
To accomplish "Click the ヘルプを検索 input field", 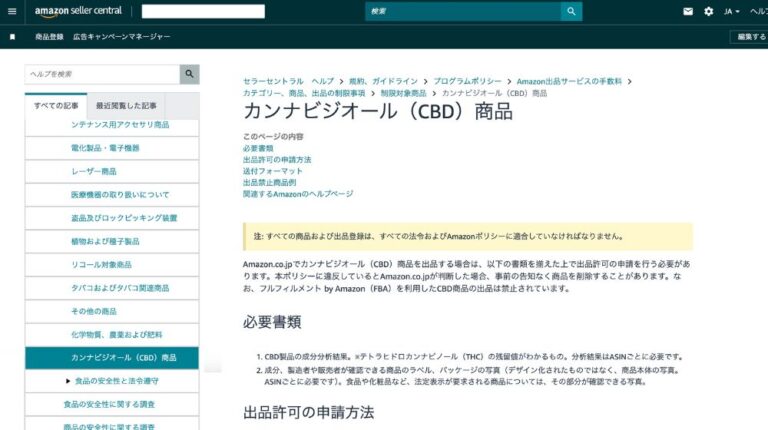I will click(102, 74).
